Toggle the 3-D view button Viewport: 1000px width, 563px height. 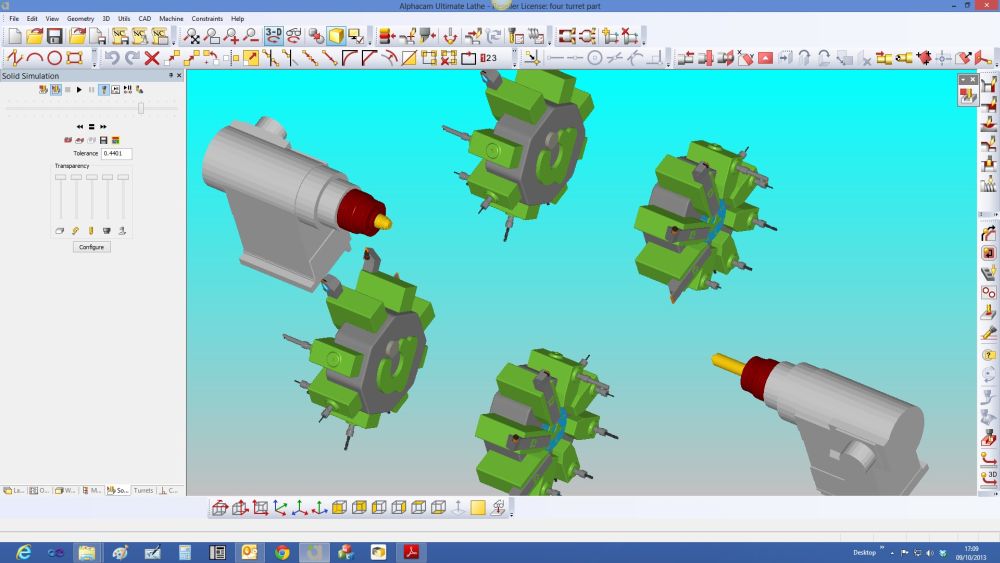point(273,36)
